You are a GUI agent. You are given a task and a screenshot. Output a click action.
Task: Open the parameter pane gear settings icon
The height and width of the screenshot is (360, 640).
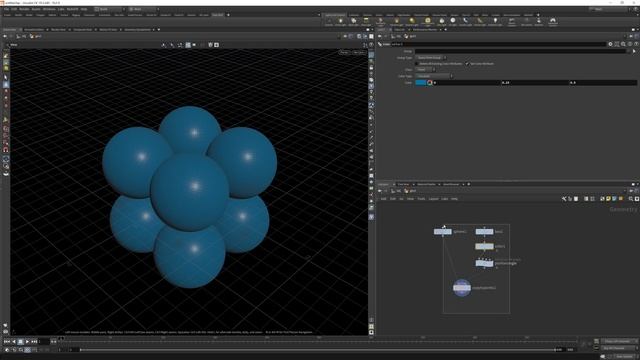coord(611,44)
